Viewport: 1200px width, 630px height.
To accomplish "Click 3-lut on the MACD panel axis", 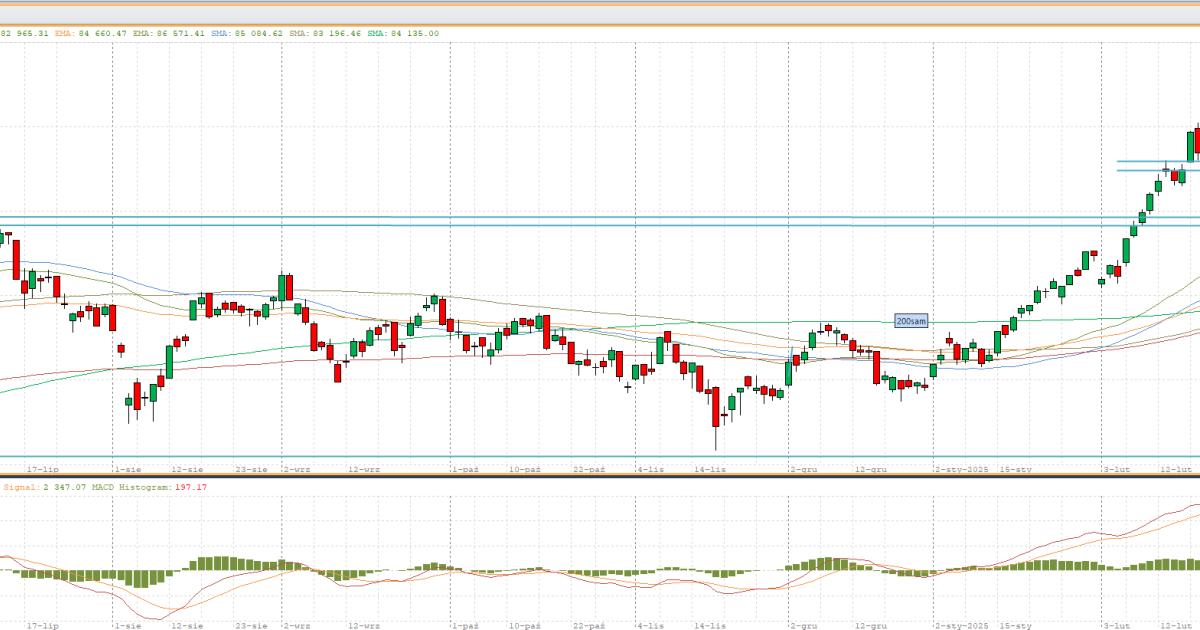I will (1116, 625).
